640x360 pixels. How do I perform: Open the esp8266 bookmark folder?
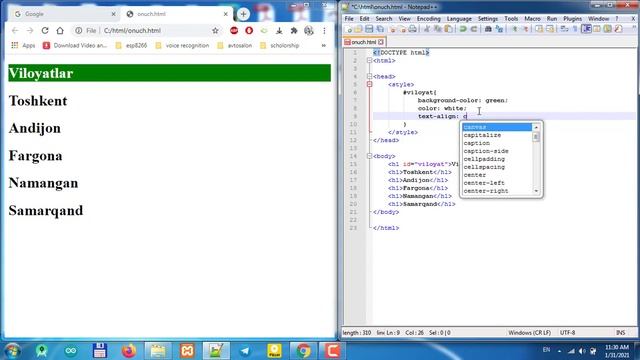pos(131,45)
